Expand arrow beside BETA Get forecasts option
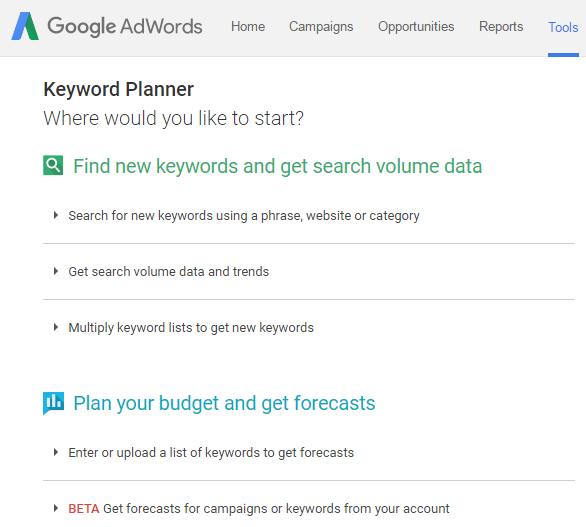586x527 pixels. click(x=56, y=508)
